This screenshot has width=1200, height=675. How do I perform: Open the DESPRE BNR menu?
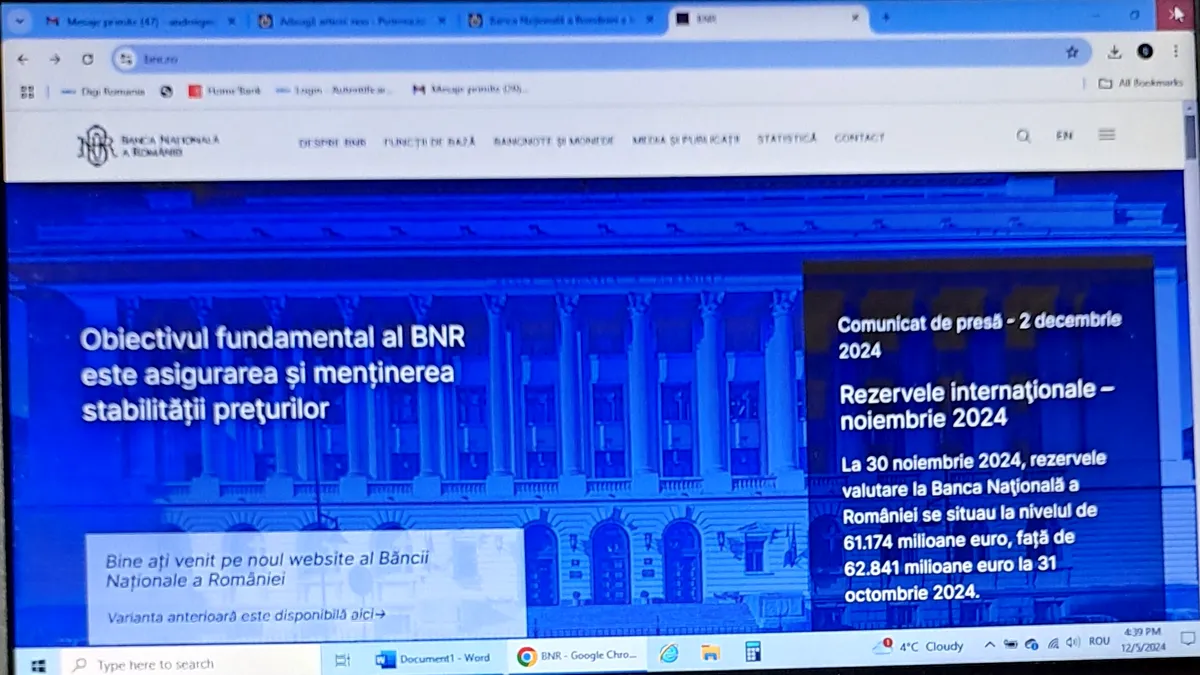pyautogui.click(x=332, y=142)
